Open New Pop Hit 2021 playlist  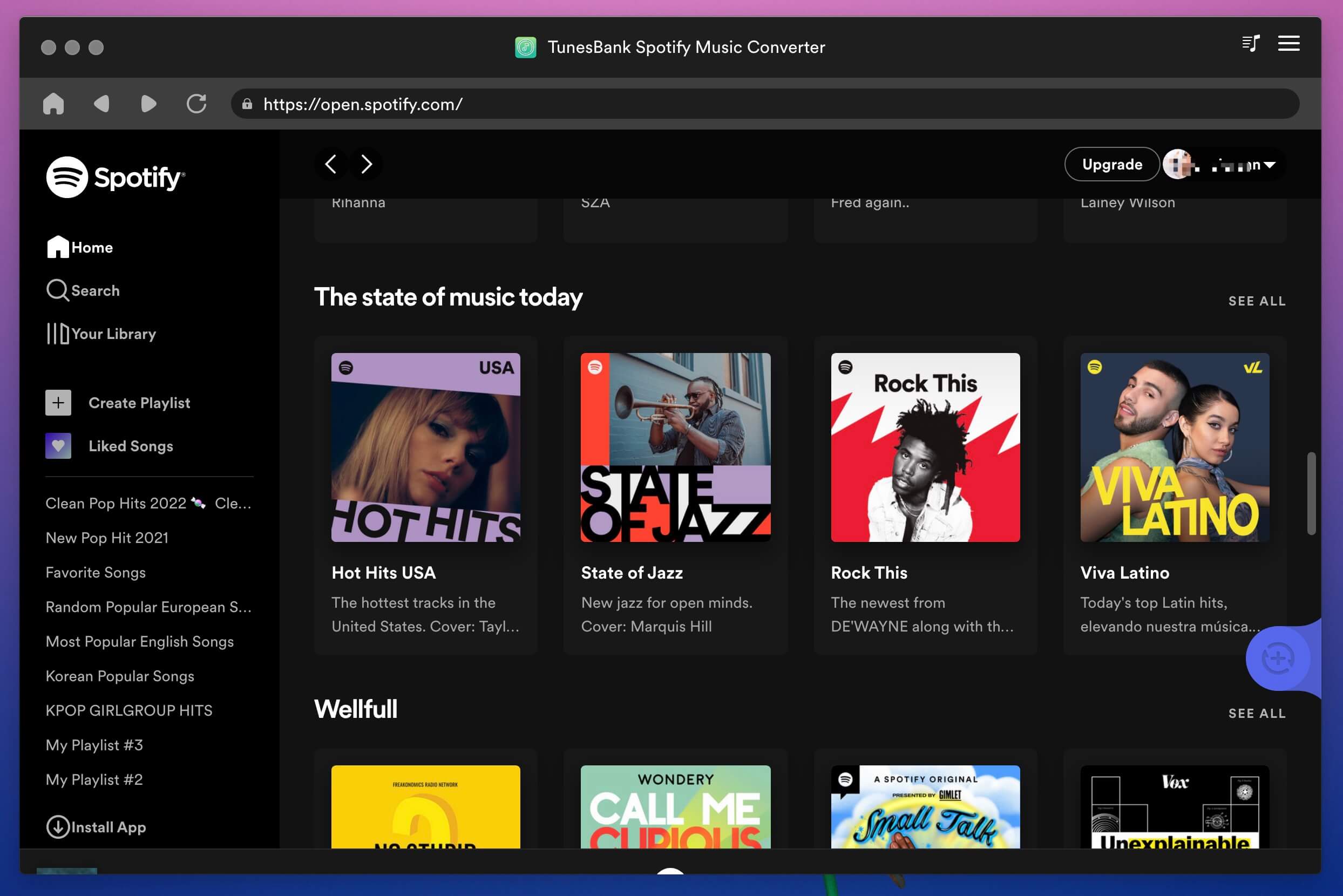pyautogui.click(x=107, y=538)
